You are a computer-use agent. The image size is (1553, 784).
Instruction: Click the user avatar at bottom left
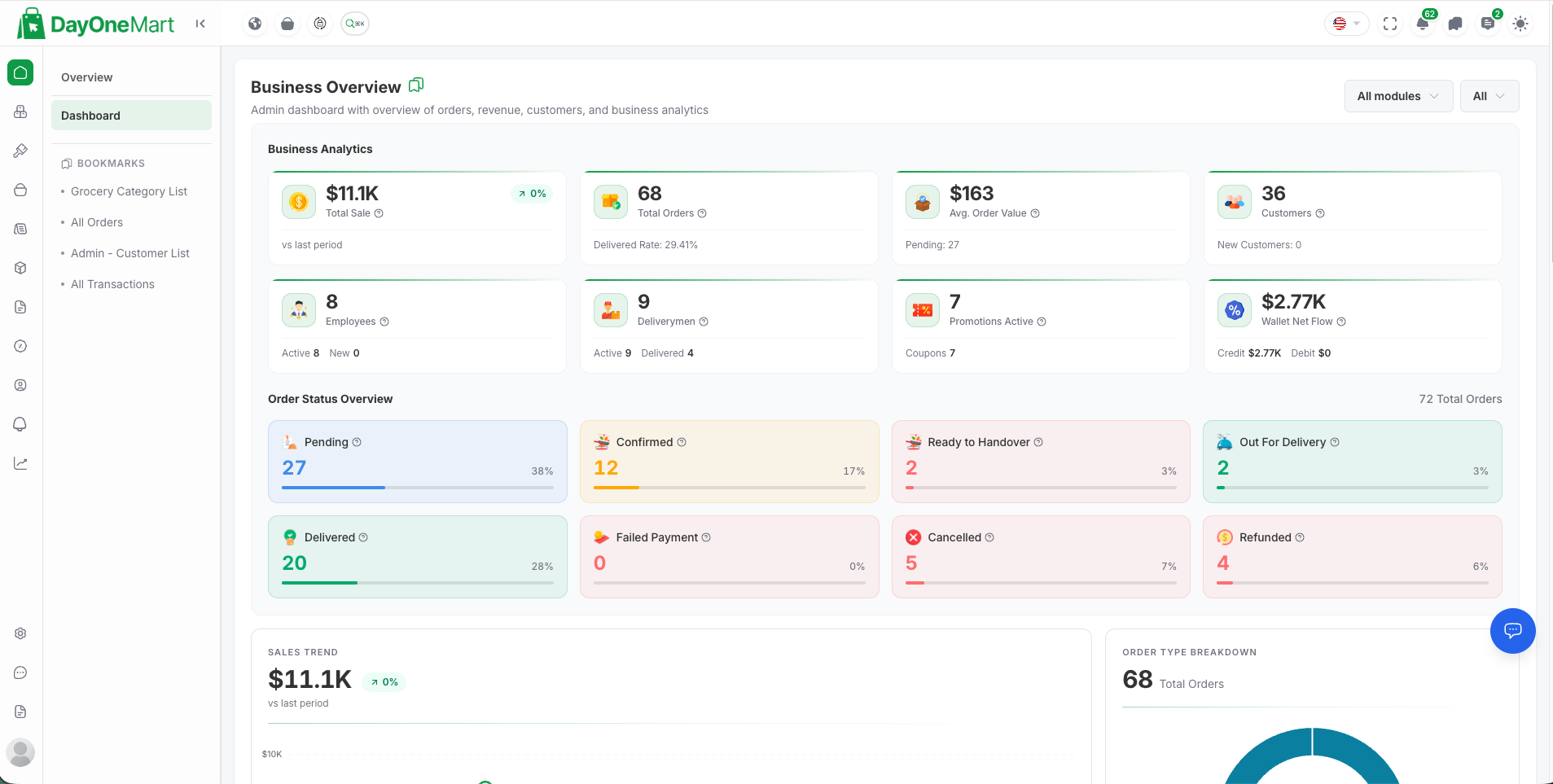(x=20, y=751)
